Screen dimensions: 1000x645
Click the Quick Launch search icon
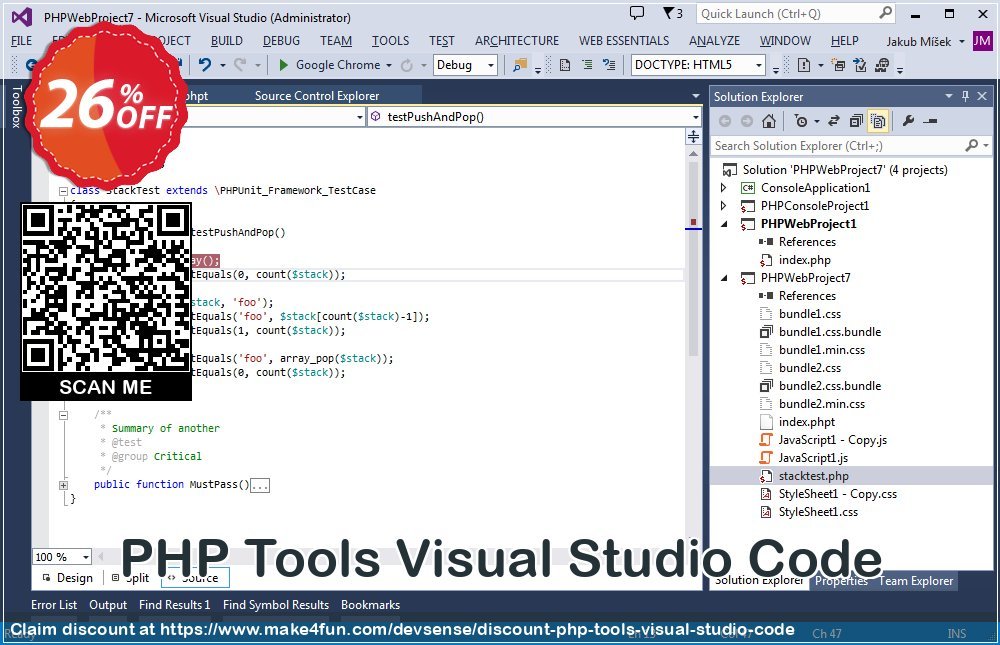[x=886, y=13]
